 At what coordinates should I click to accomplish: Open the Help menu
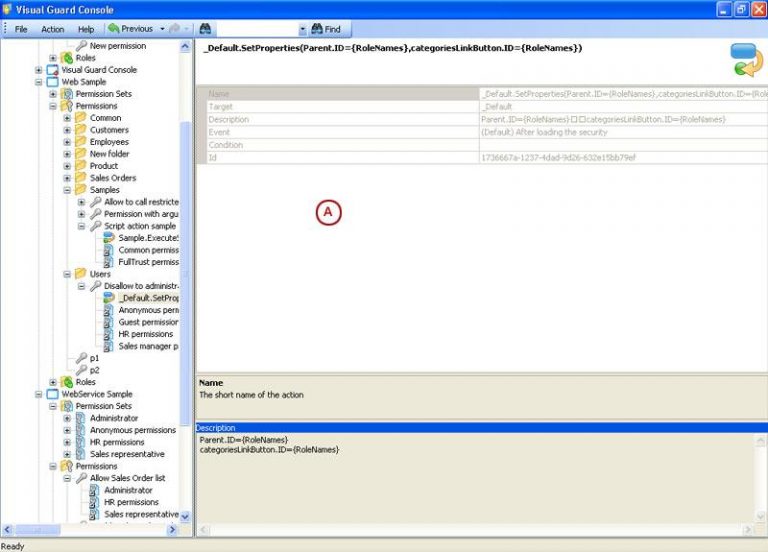[x=86, y=29]
